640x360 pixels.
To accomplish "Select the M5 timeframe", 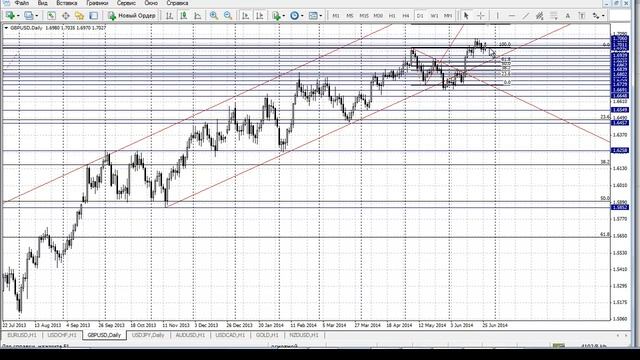I will point(349,16).
